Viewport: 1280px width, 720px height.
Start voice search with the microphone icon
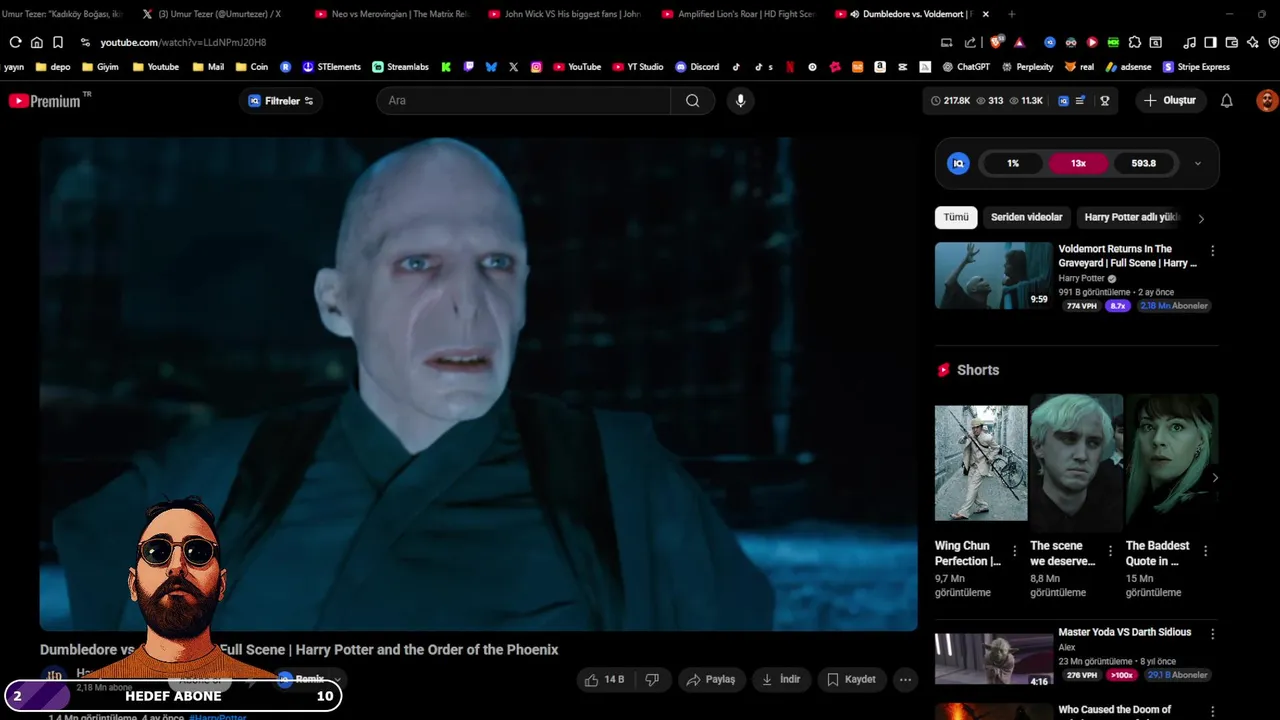pos(740,100)
